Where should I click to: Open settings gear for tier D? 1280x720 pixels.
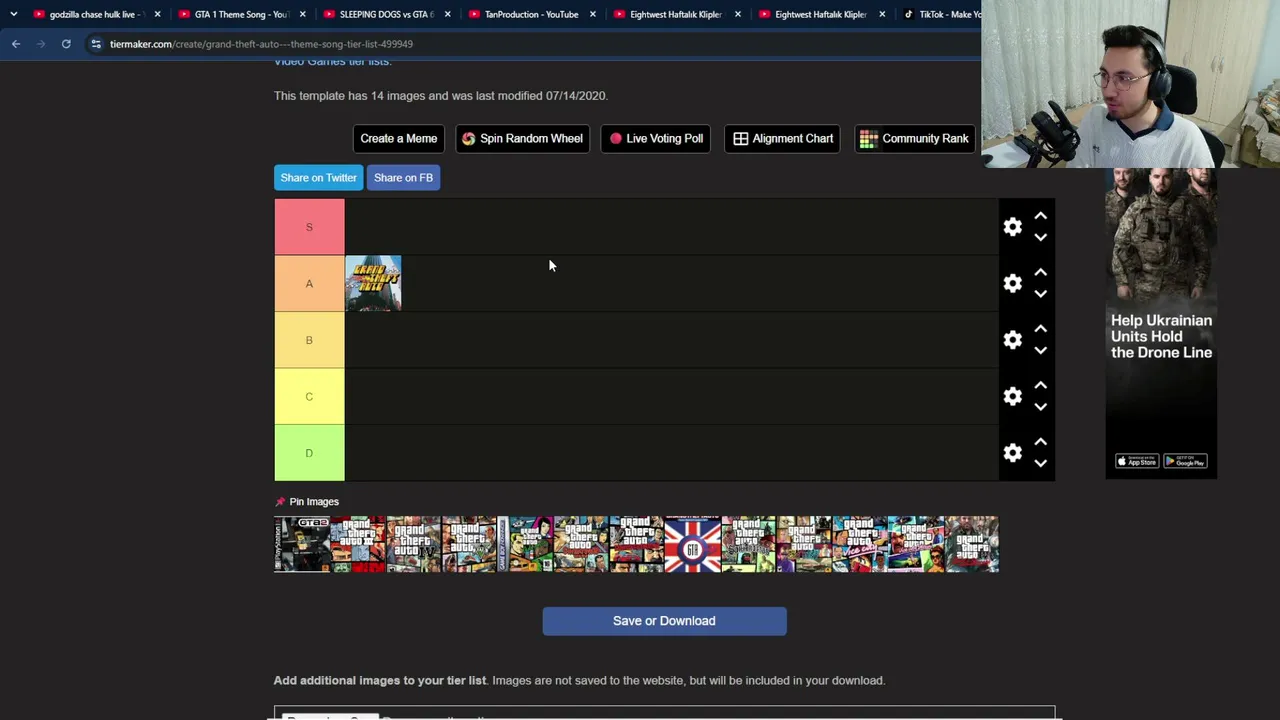coord(1013,453)
